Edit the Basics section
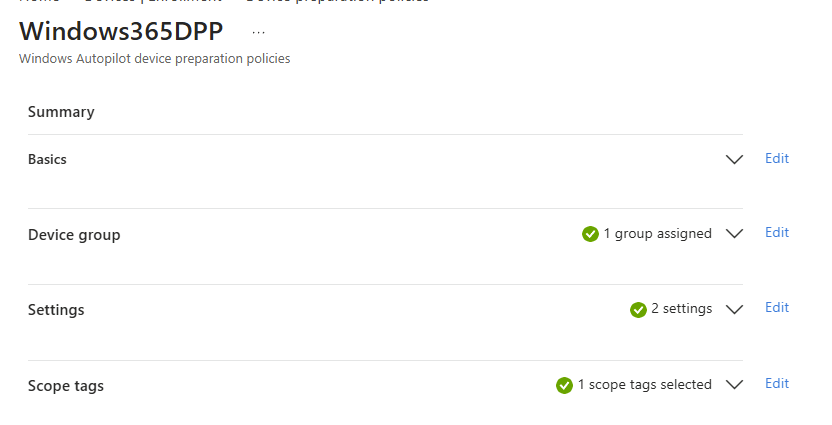The height and width of the screenshot is (425, 832). (x=777, y=158)
